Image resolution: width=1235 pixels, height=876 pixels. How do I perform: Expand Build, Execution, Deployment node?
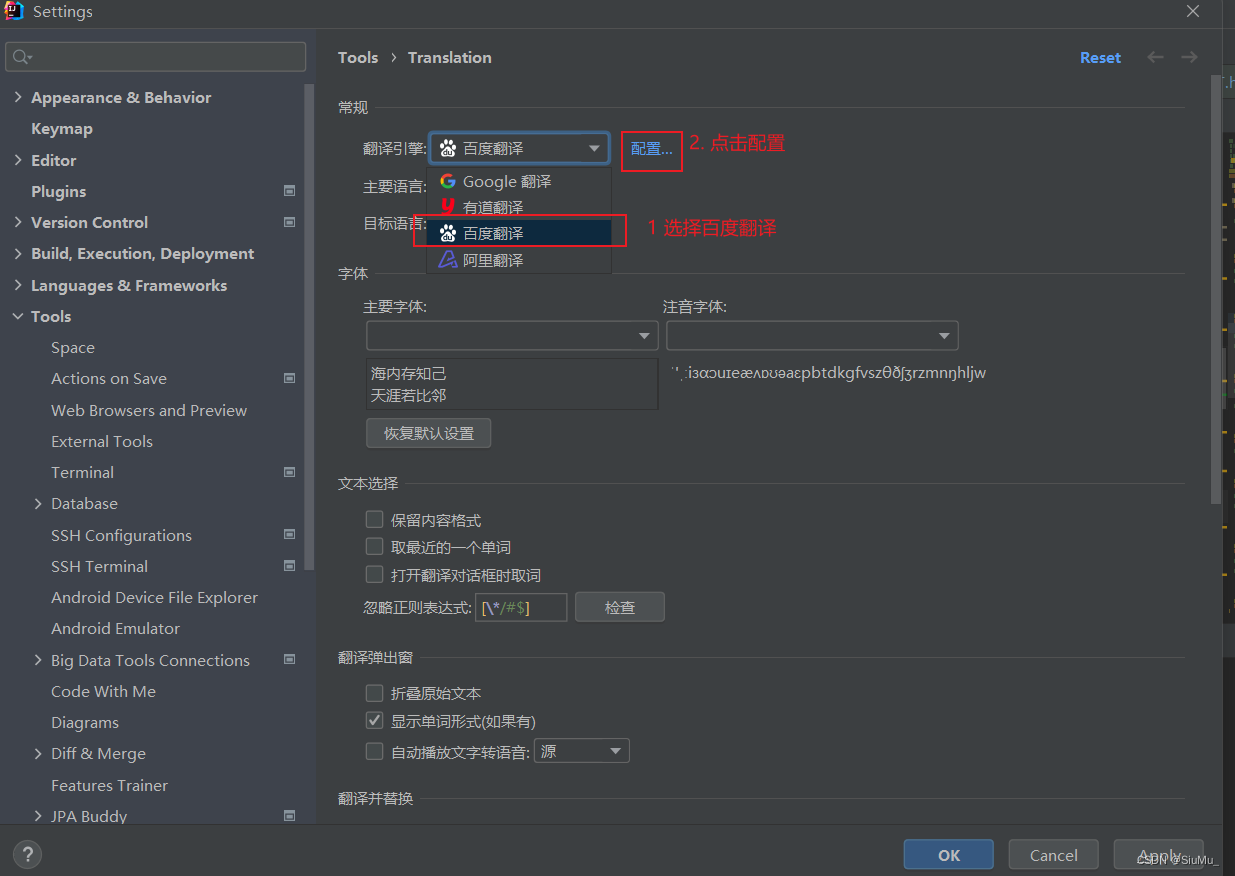tap(18, 253)
